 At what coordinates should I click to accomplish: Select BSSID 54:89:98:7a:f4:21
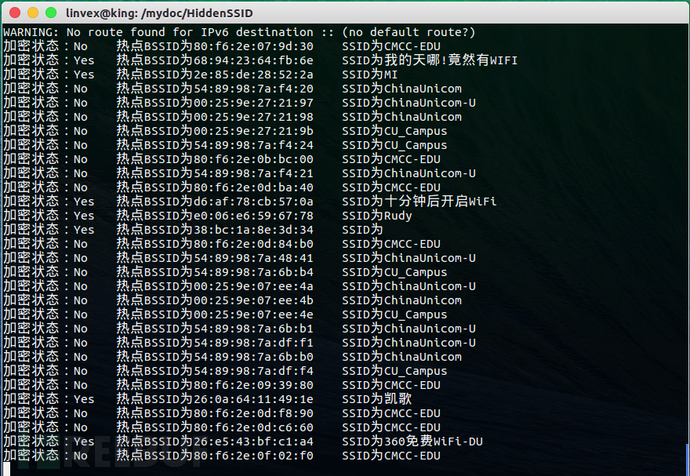coord(253,173)
